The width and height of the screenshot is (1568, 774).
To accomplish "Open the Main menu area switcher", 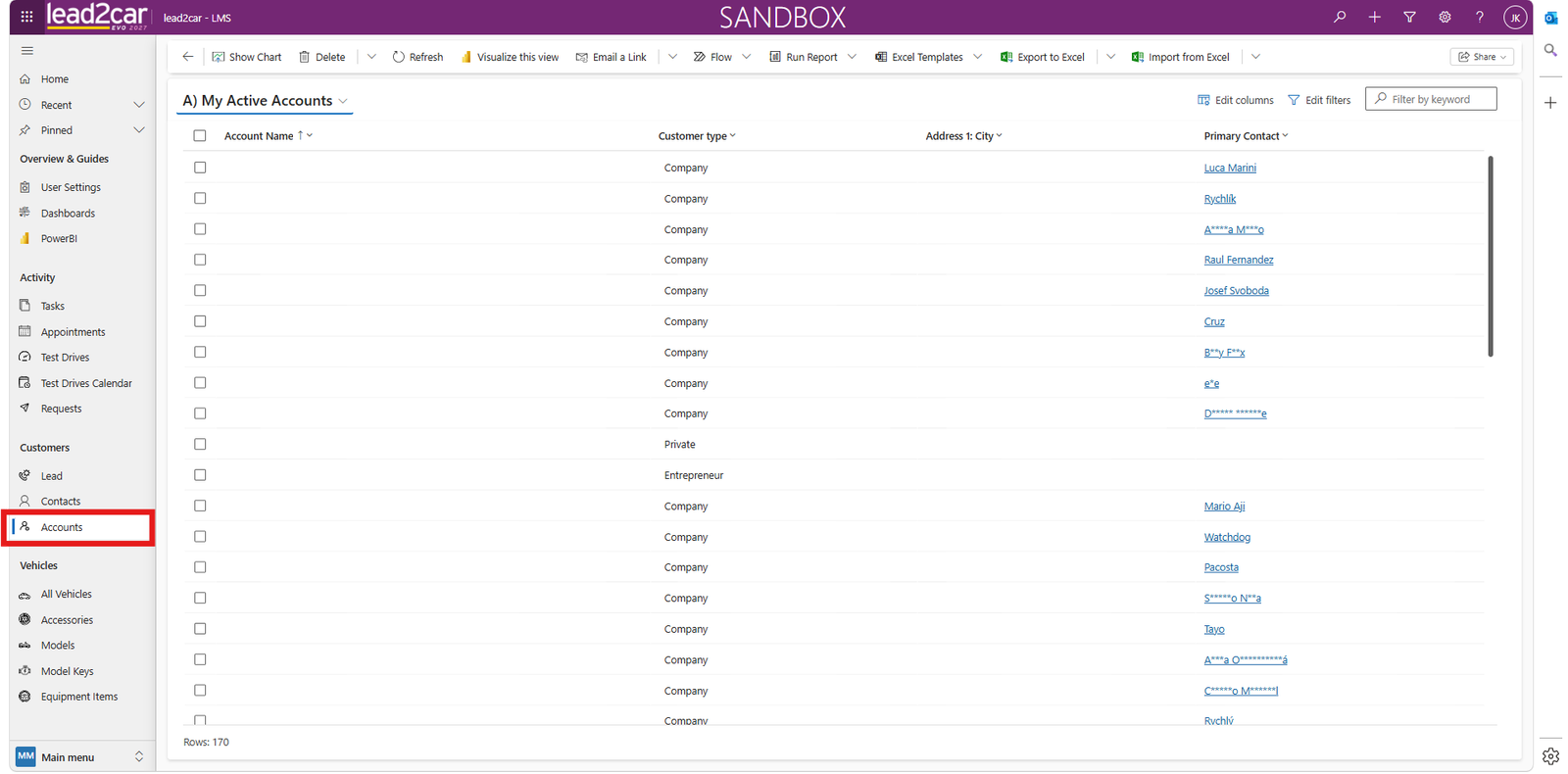I will point(82,756).
